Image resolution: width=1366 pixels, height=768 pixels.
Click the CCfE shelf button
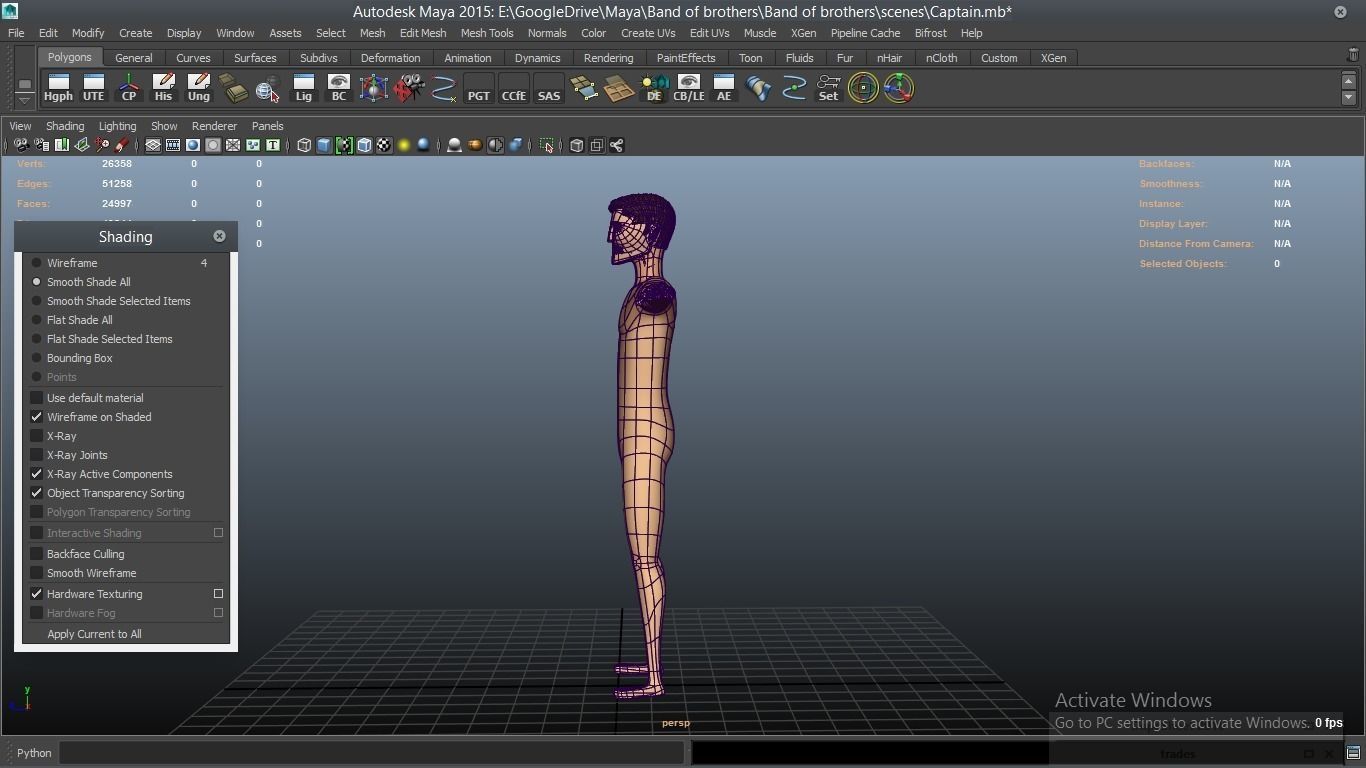(x=513, y=88)
